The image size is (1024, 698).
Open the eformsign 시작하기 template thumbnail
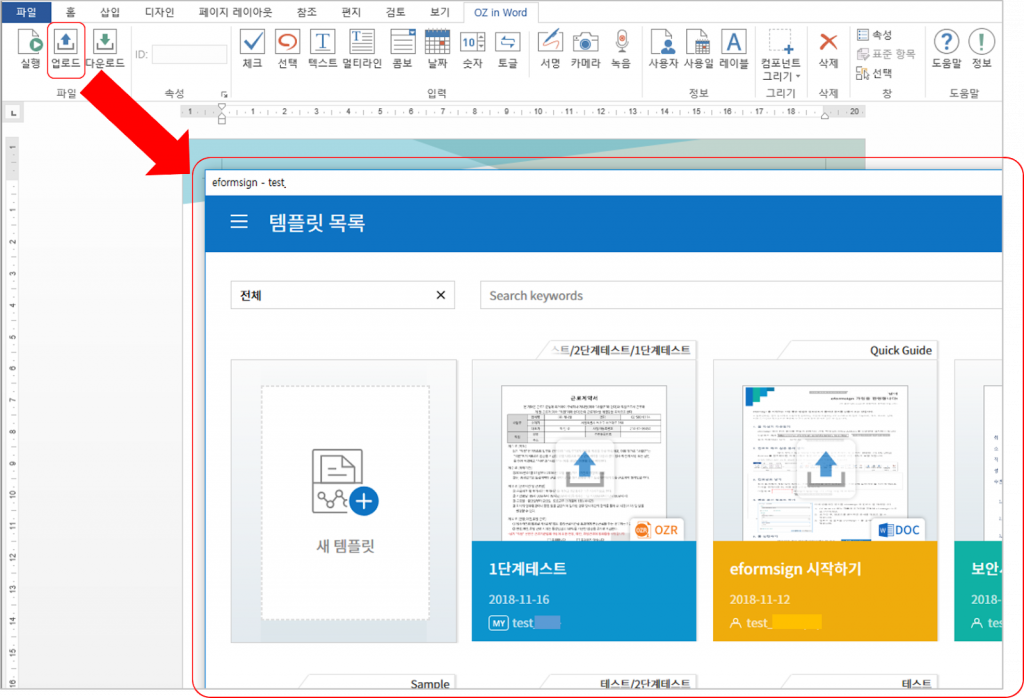click(825, 462)
